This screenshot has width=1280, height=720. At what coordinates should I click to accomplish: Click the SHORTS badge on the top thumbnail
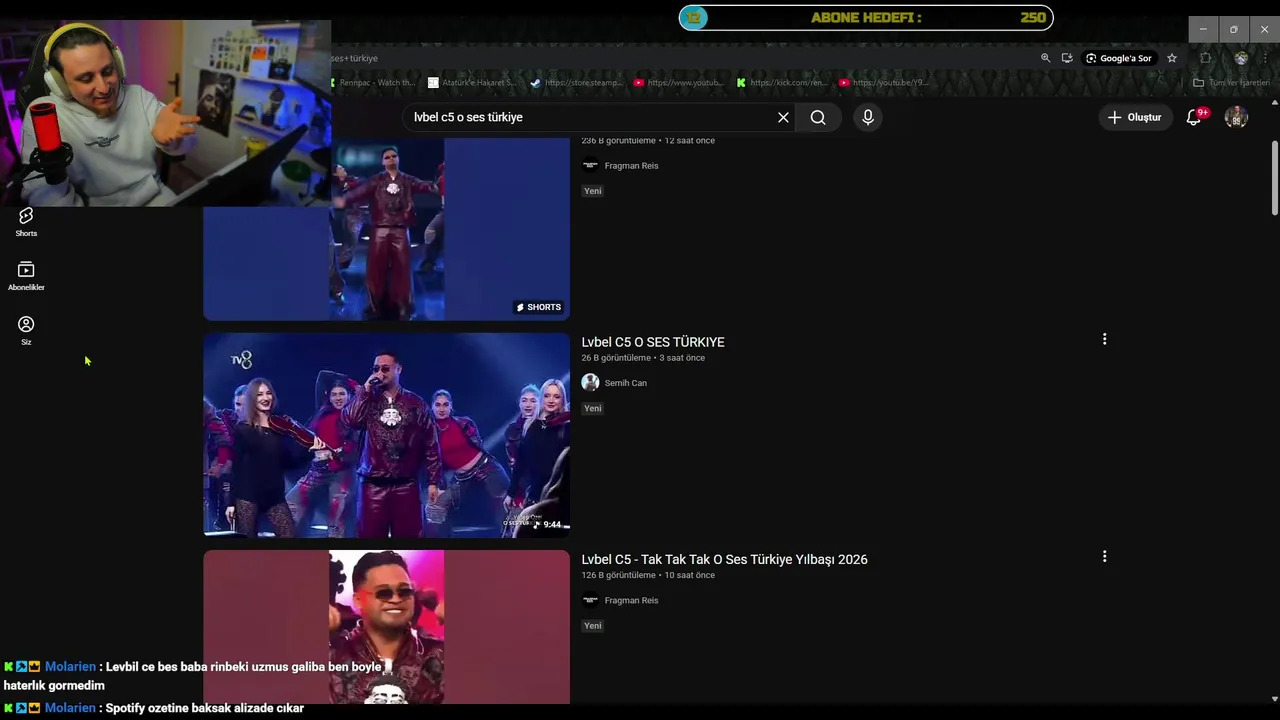539,307
